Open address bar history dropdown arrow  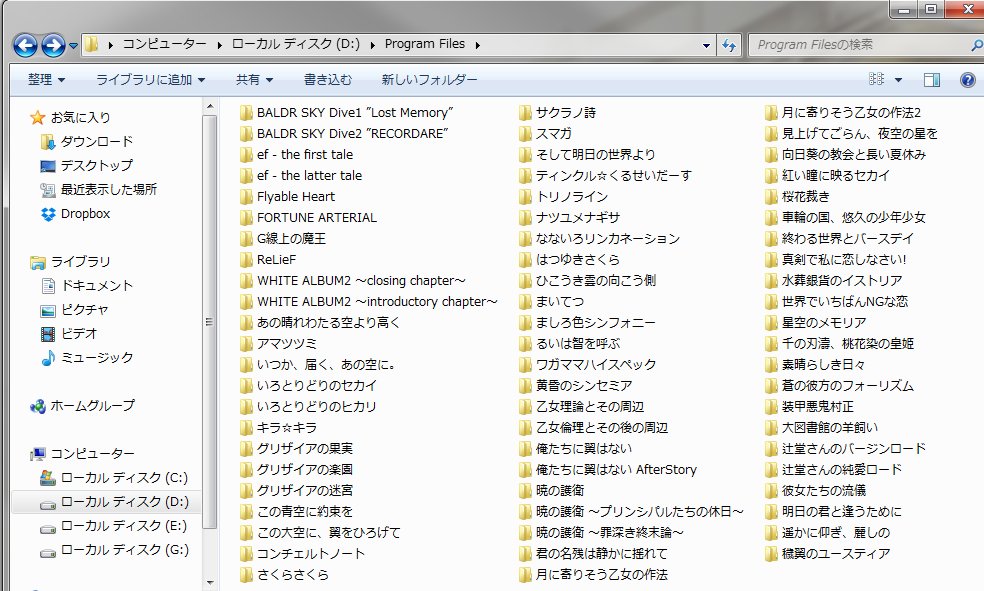(x=706, y=45)
